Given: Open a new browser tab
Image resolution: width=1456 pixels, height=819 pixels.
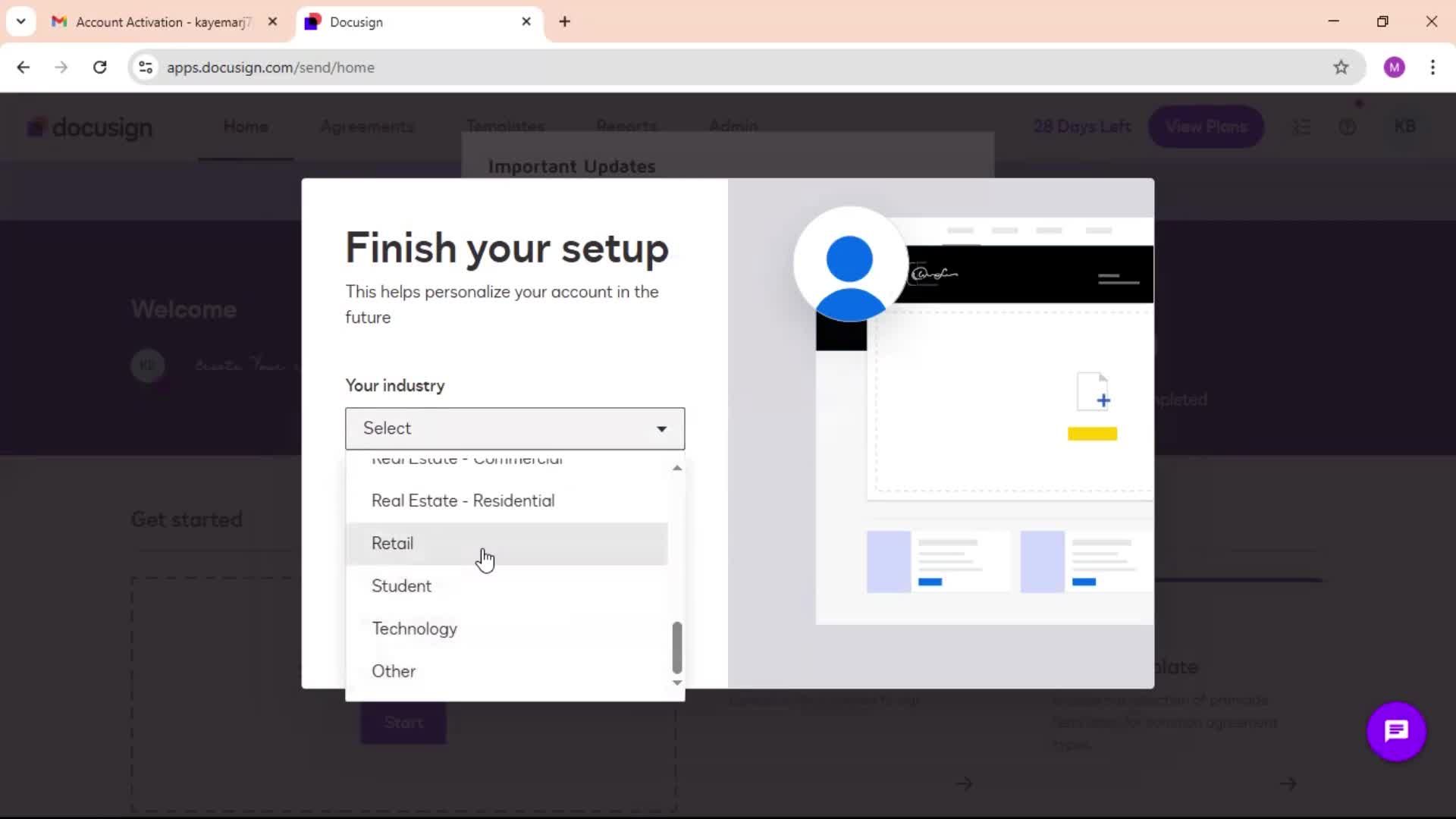Looking at the screenshot, I should pyautogui.click(x=564, y=22).
